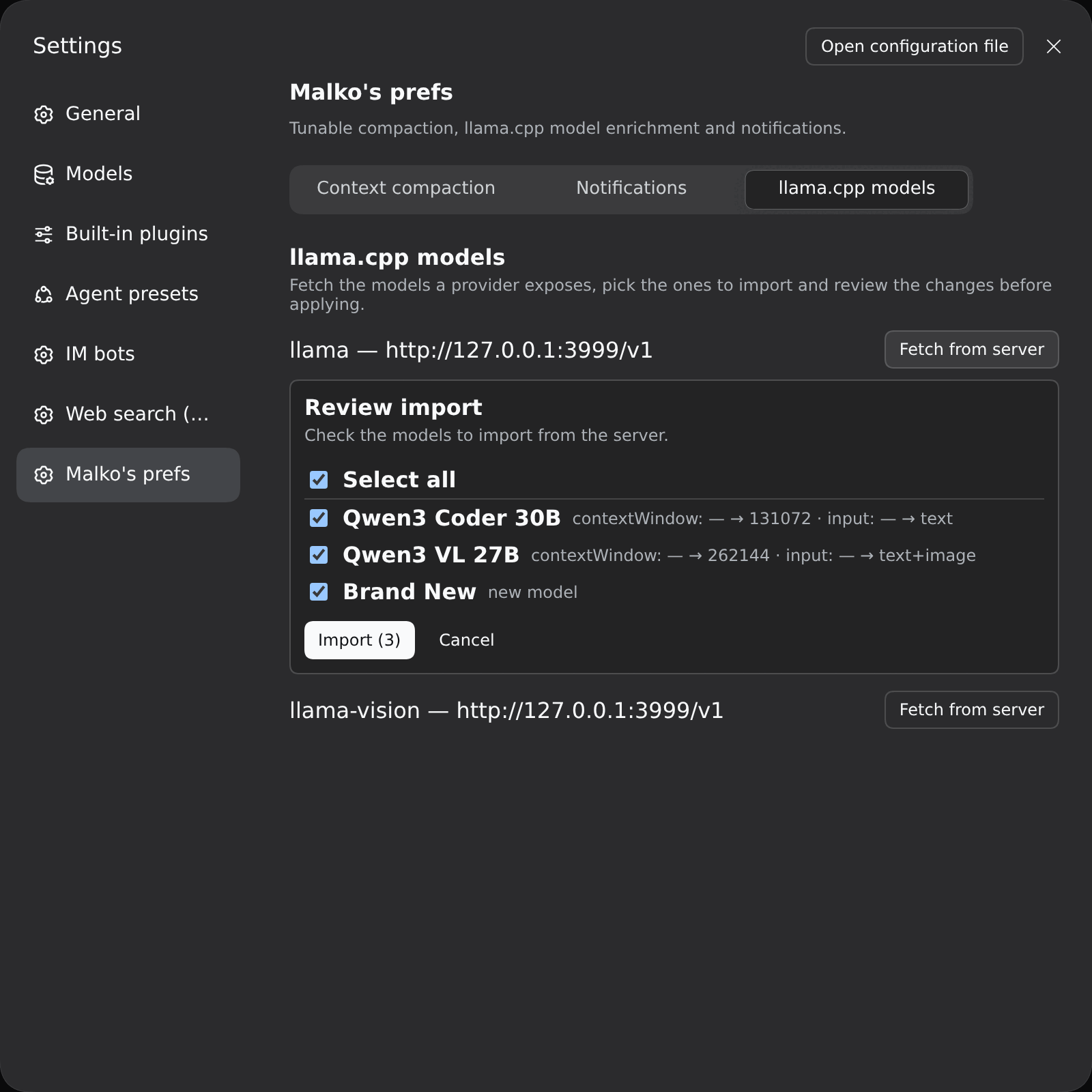Click the Review import heading
The height and width of the screenshot is (1092, 1092).
click(x=393, y=407)
